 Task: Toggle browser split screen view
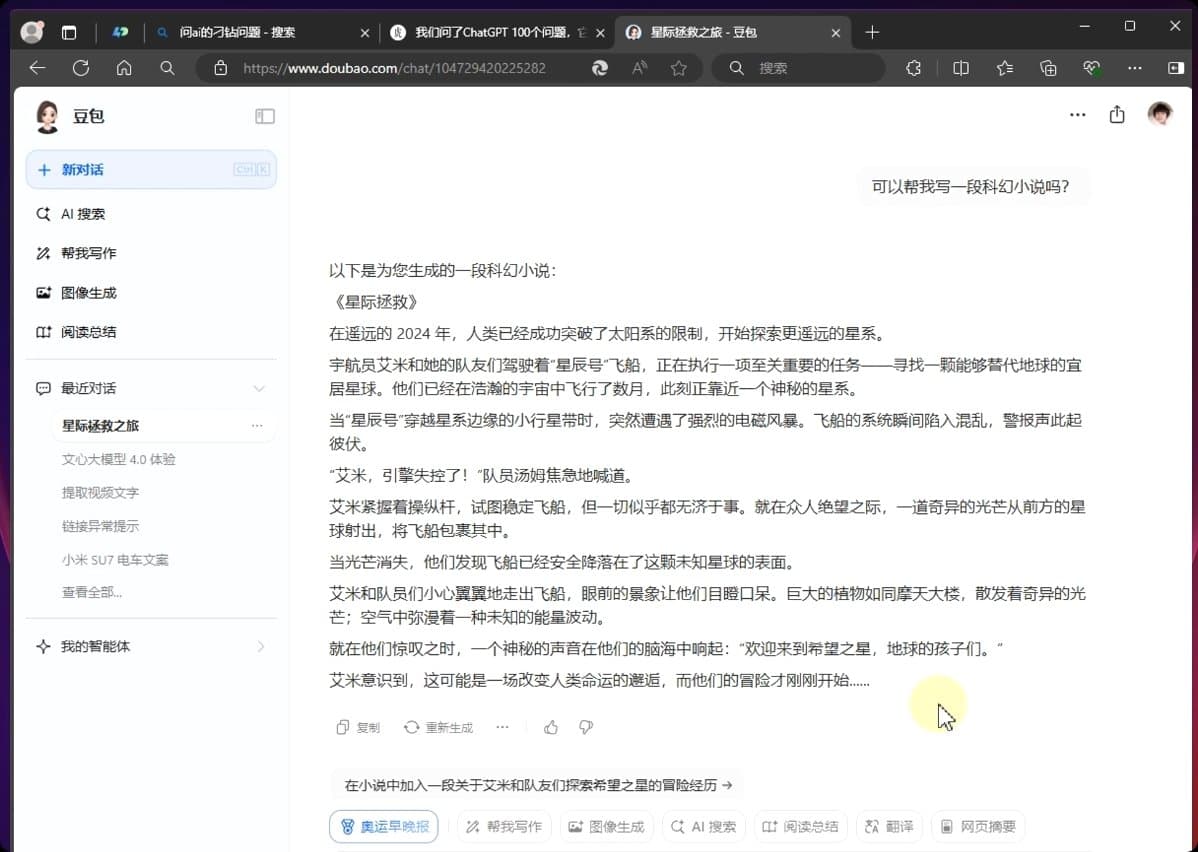point(961,68)
